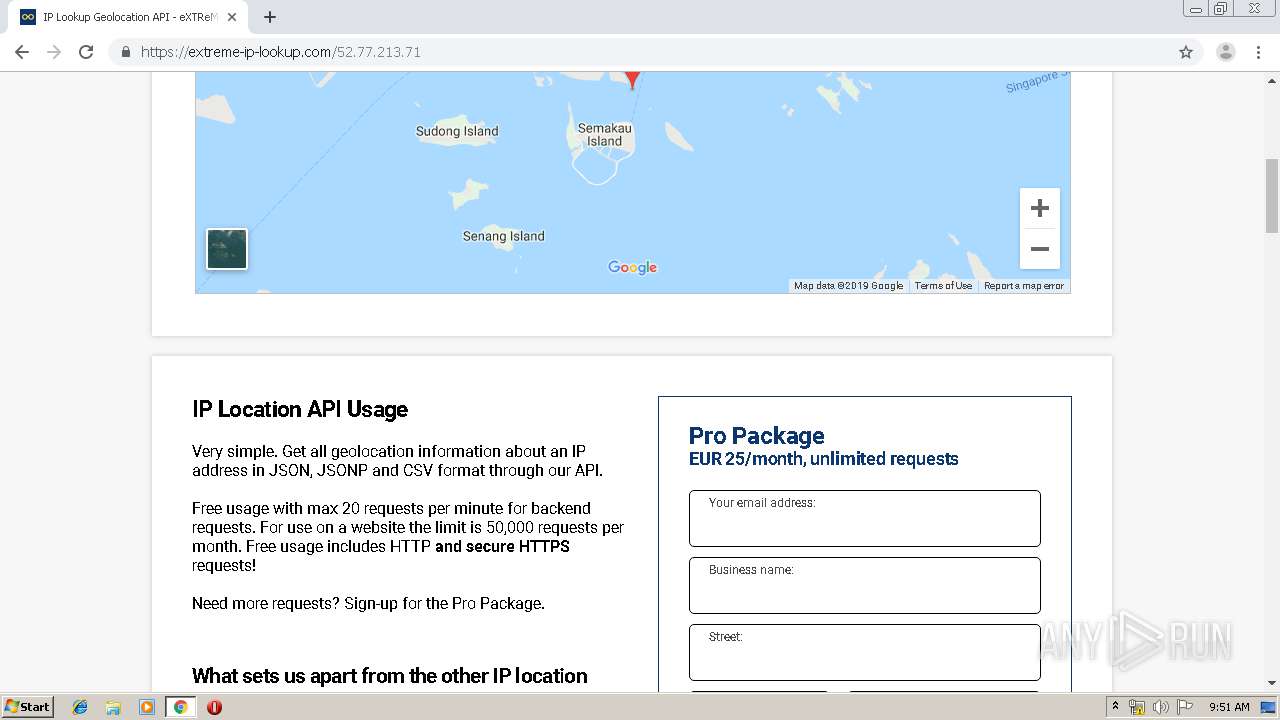Go back to the previous page
The image size is (1280, 720).
point(22,52)
